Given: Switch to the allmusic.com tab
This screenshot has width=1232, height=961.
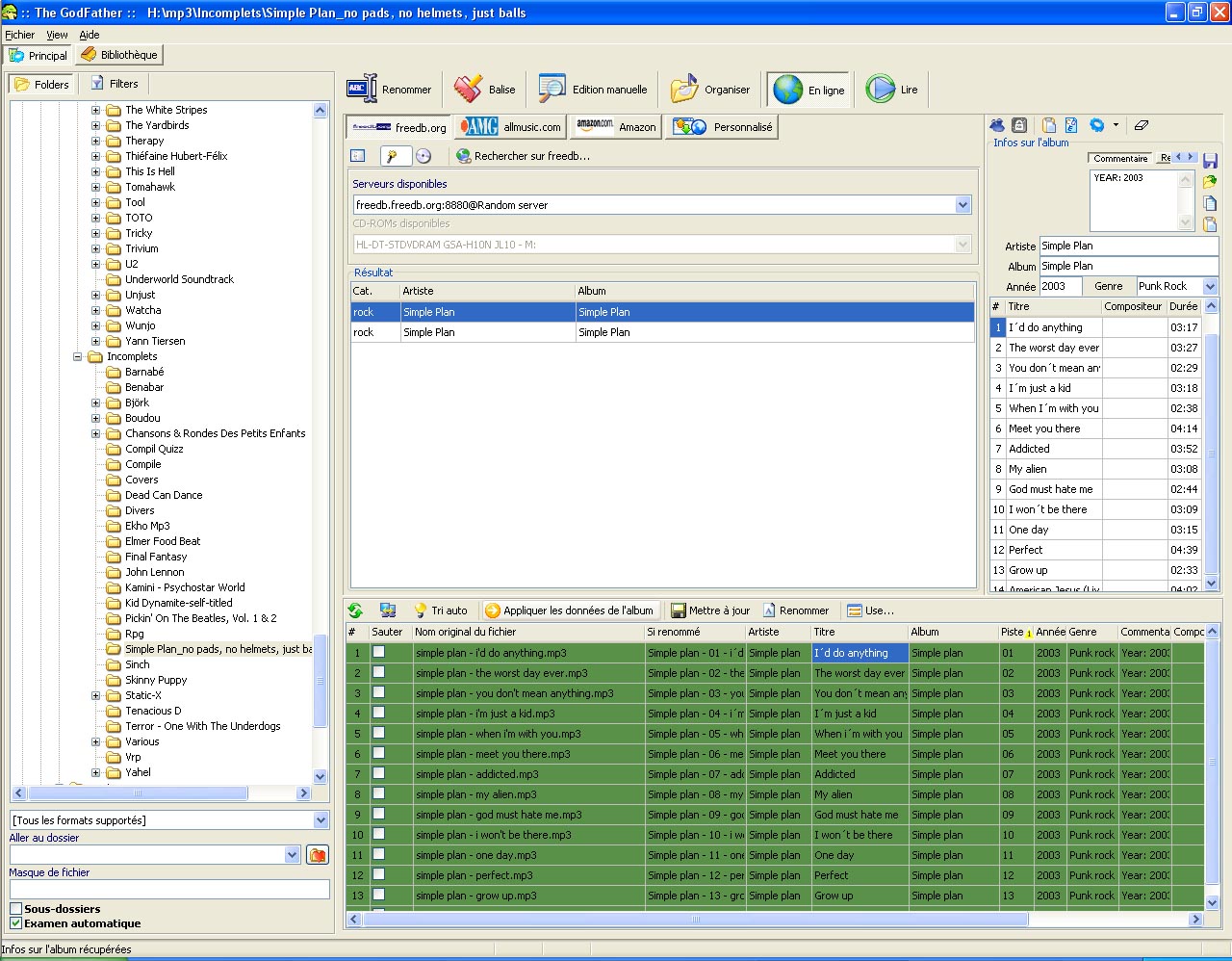Looking at the screenshot, I should [509, 127].
